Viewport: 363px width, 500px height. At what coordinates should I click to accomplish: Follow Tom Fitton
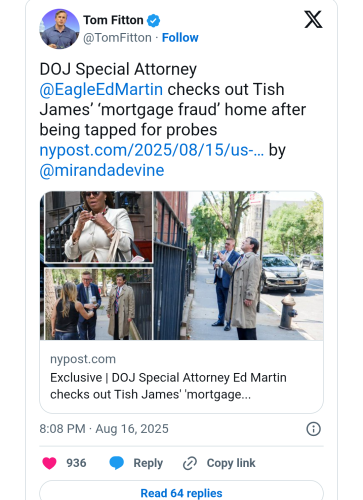180,38
